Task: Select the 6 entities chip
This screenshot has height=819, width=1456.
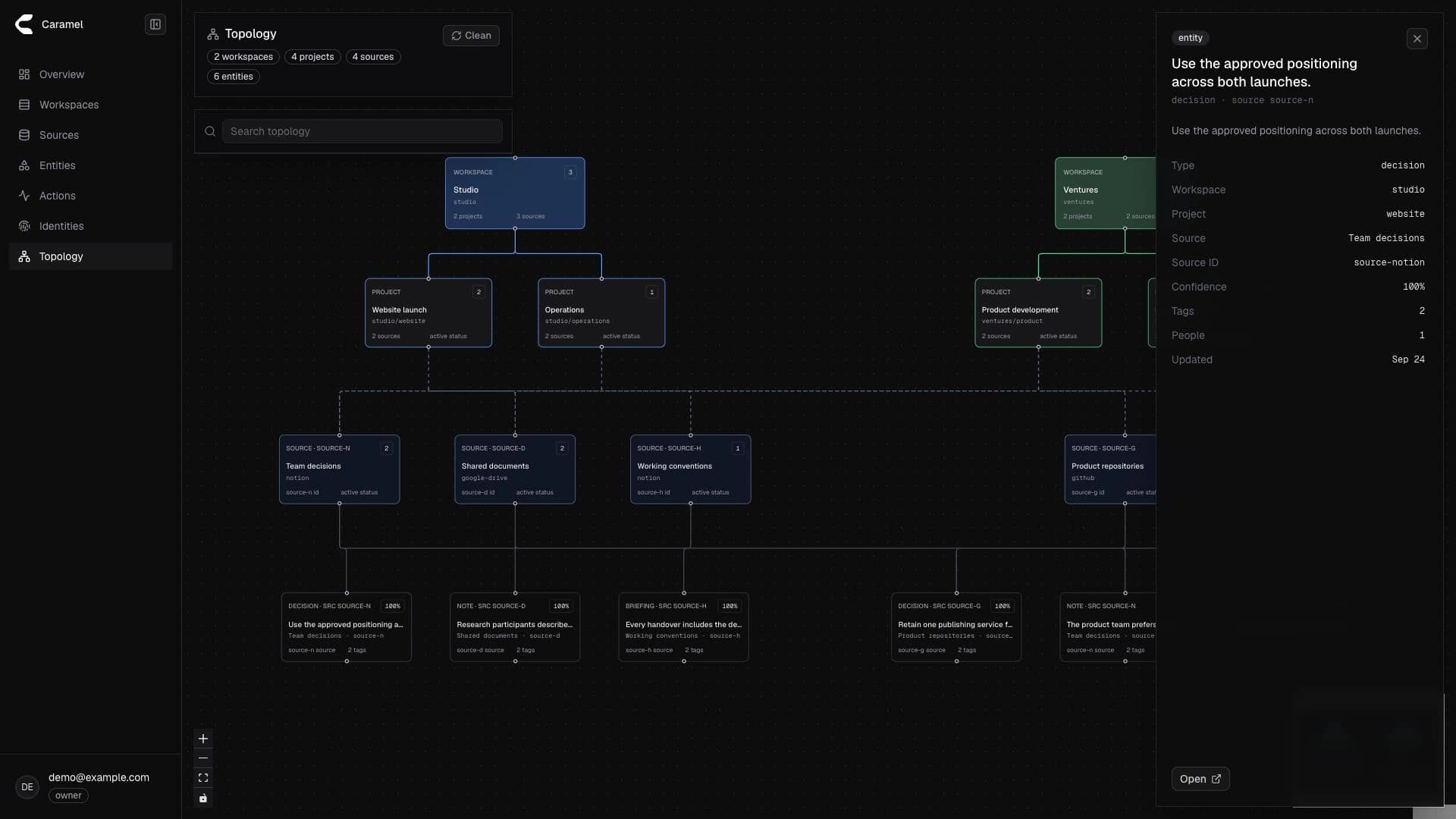Action: (234, 77)
